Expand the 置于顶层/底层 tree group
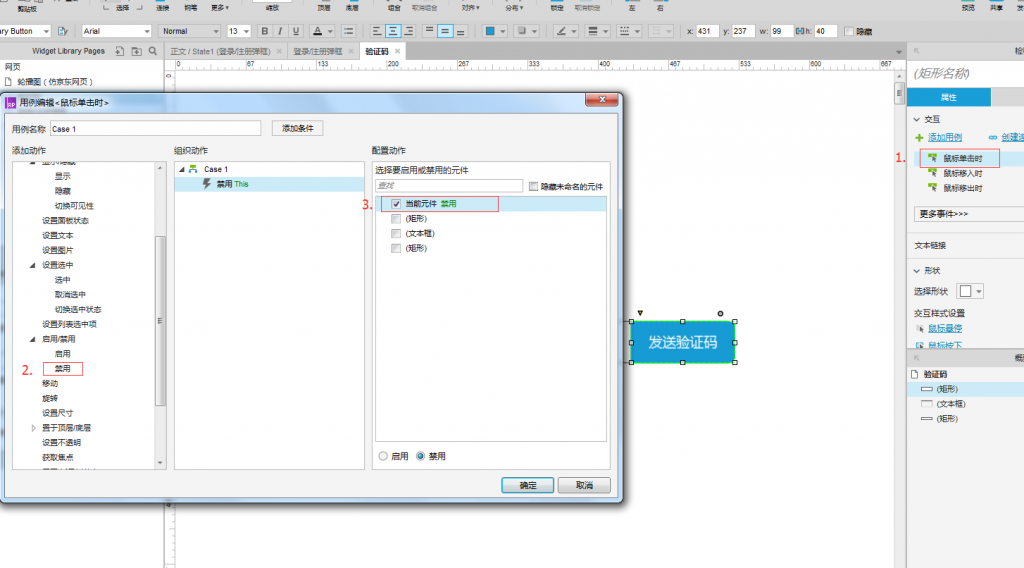 [x=33, y=428]
